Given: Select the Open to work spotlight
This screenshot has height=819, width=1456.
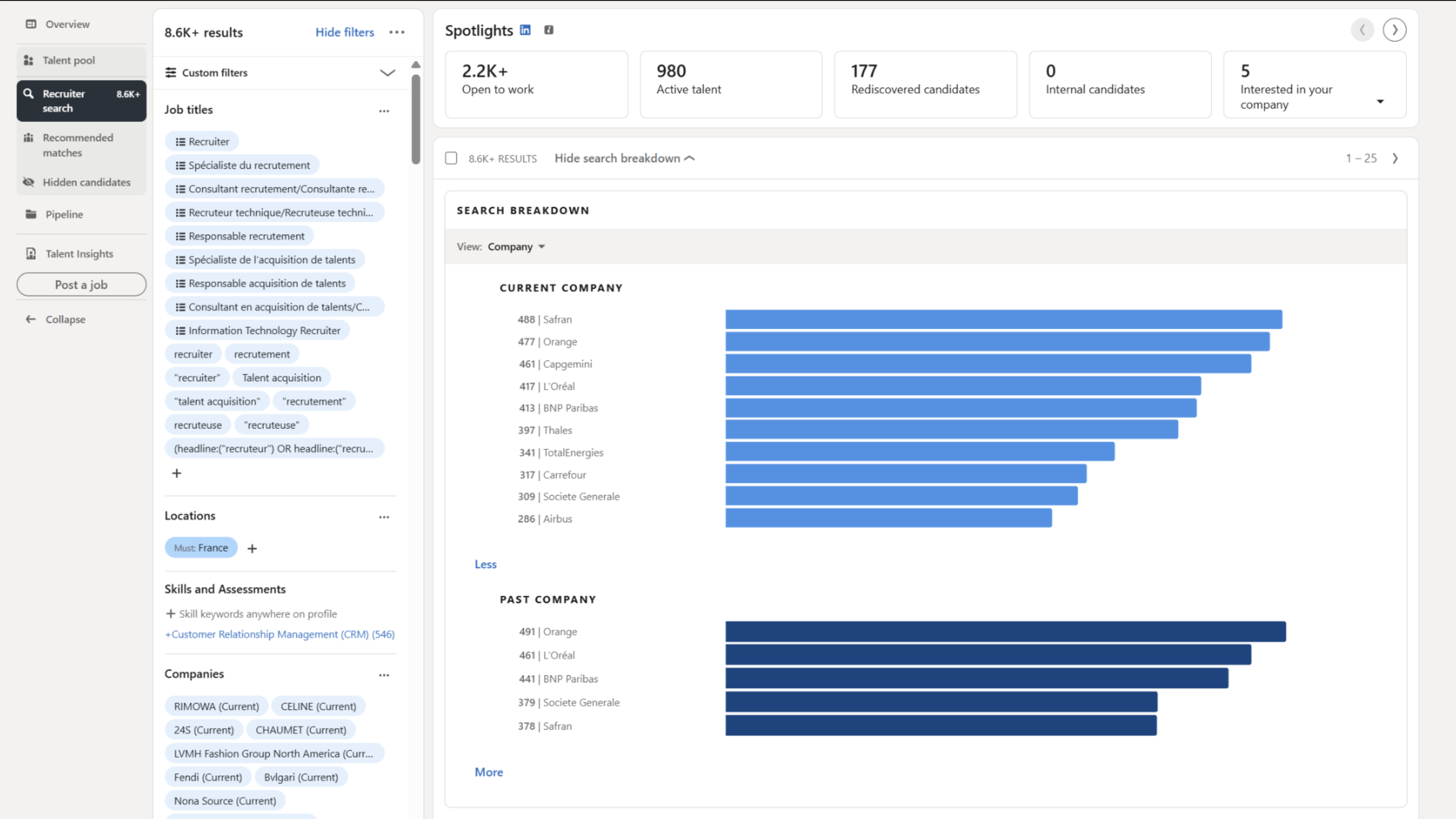Looking at the screenshot, I should pyautogui.click(x=537, y=85).
